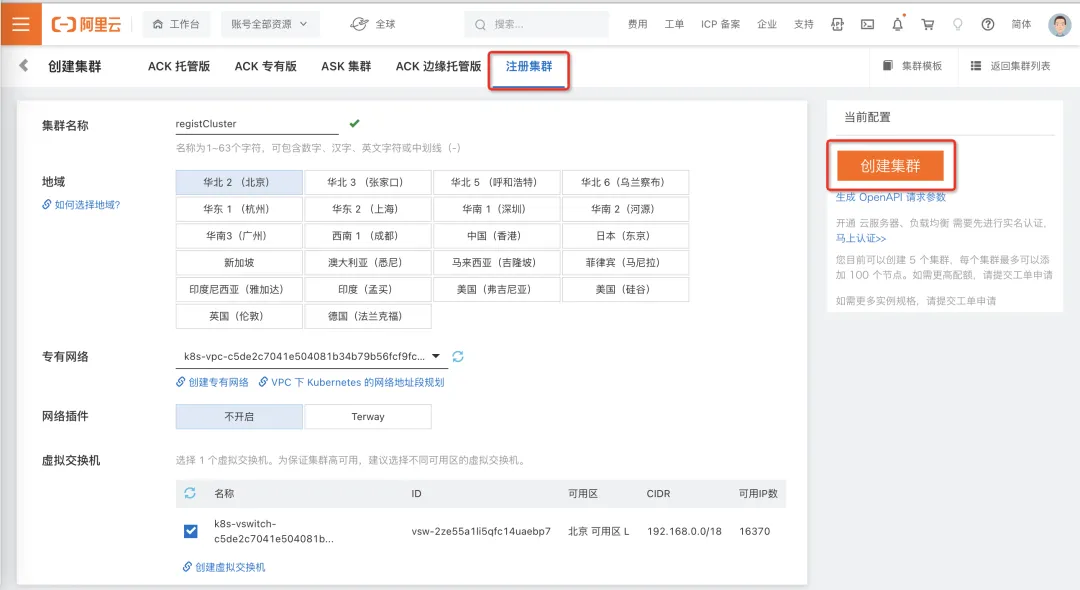Image resolution: width=1080 pixels, height=590 pixels.
Task: Select region 德国（法兰克福）
Action: pyautogui.click(x=368, y=316)
